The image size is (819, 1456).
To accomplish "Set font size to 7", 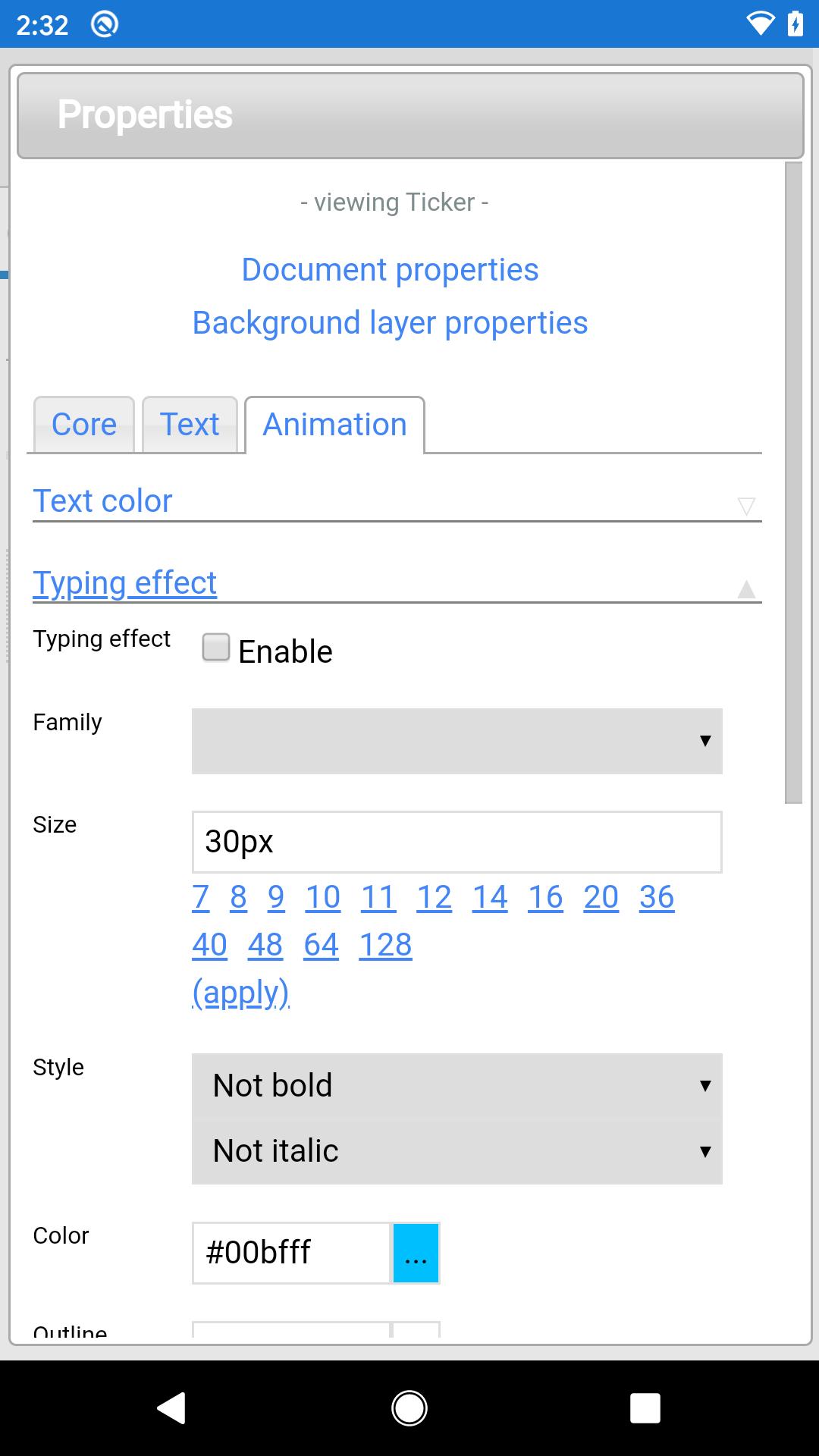I will point(200,897).
